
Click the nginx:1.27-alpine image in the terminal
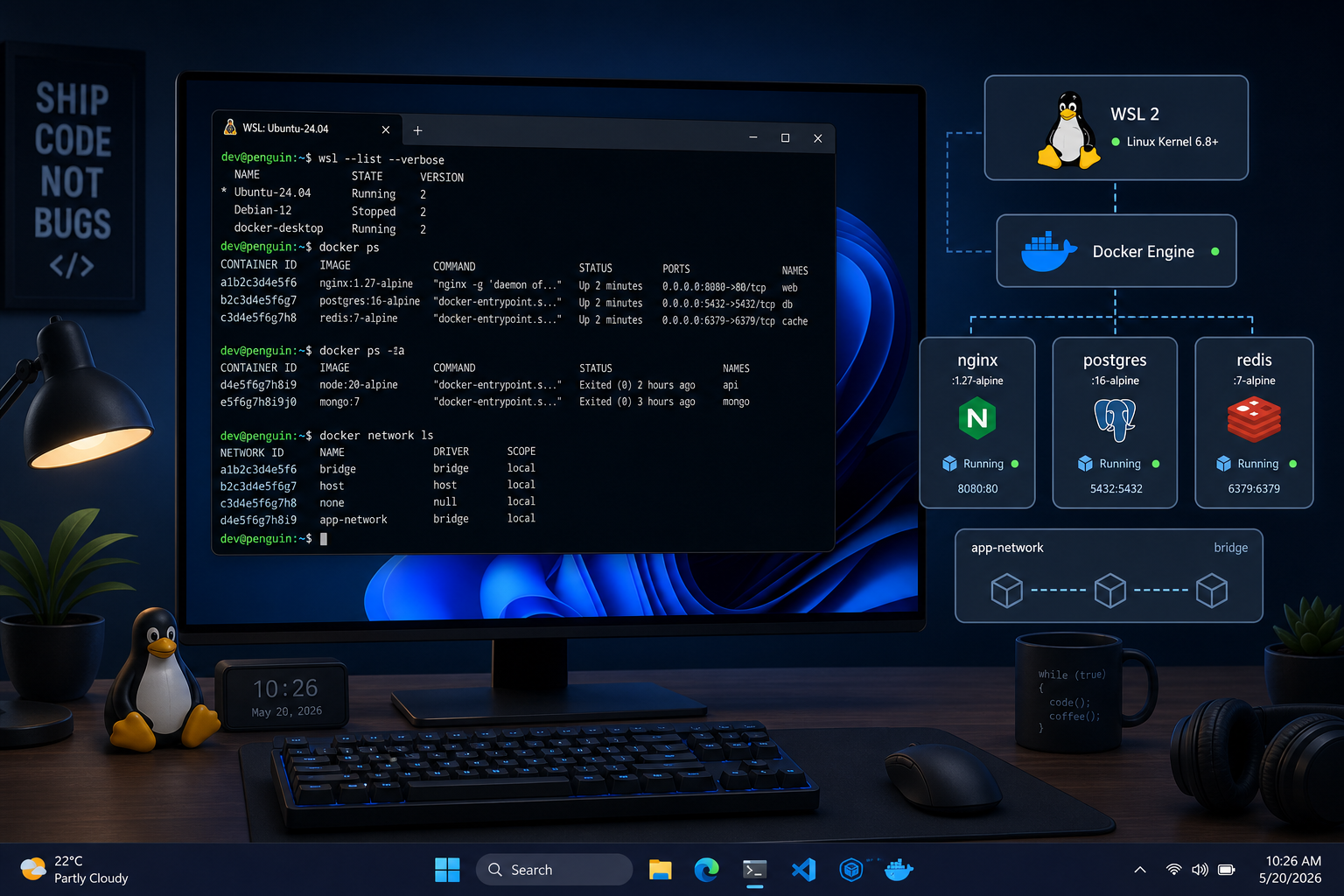pos(366,283)
